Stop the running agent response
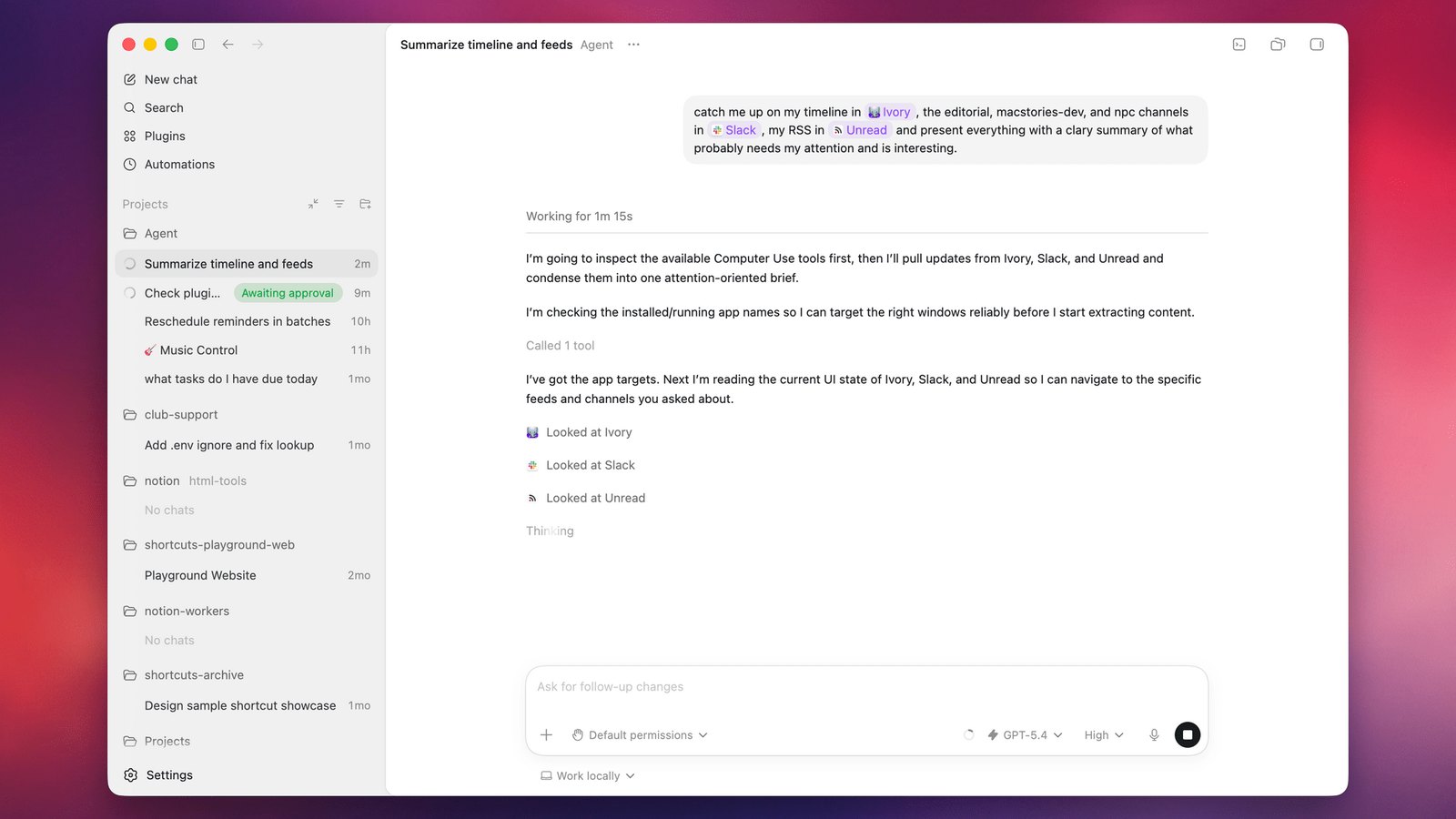The width and height of the screenshot is (1456, 819). [x=1188, y=735]
